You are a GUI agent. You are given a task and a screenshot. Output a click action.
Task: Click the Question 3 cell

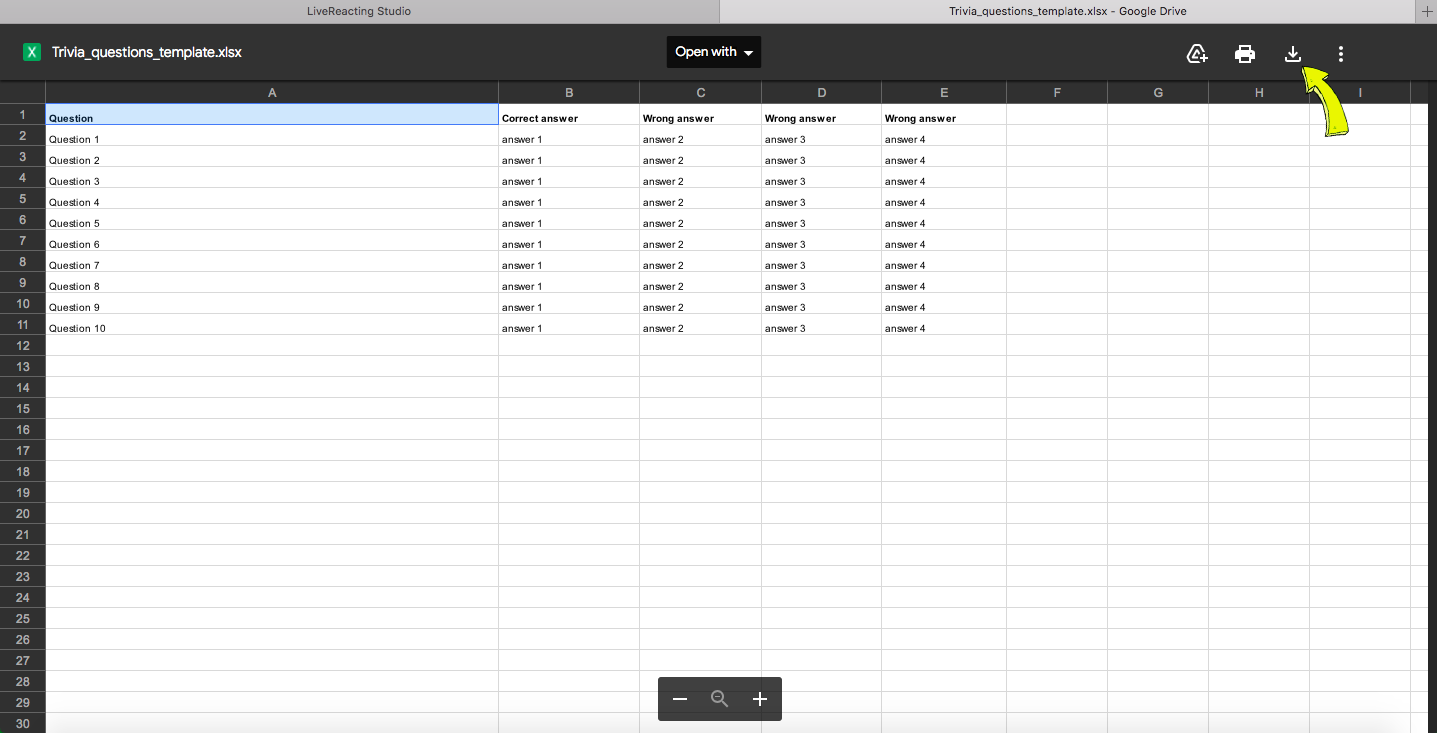(x=272, y=178)
